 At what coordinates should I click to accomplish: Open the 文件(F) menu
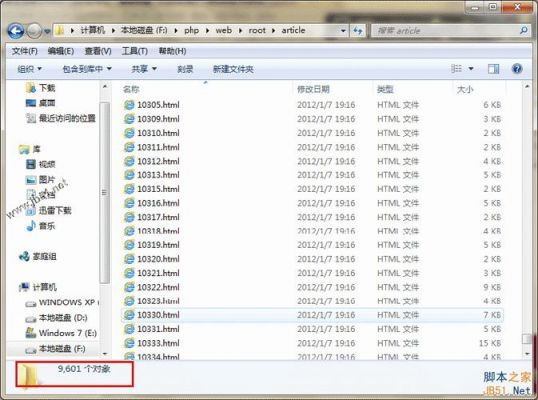pos(25,51)
